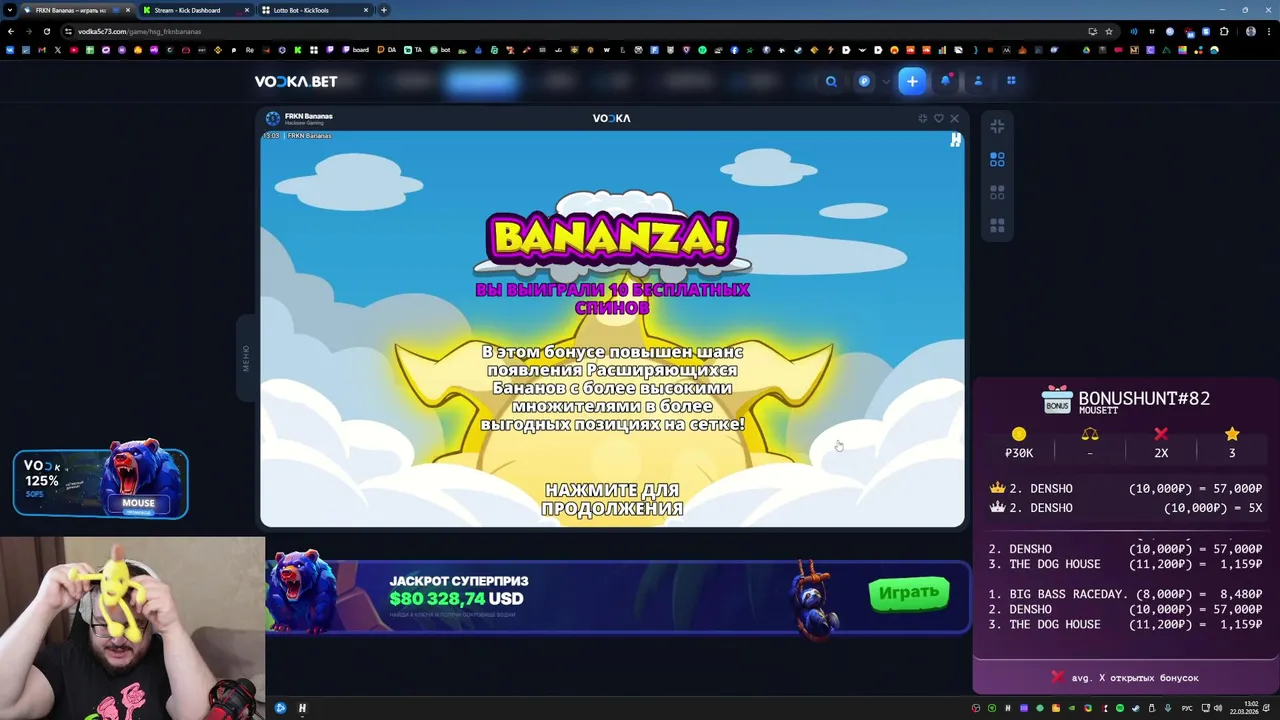Open the Gmail bookmark icon
Viewport: 1280px width, 720px height.
pyautogui.click(x=42, y=50)
